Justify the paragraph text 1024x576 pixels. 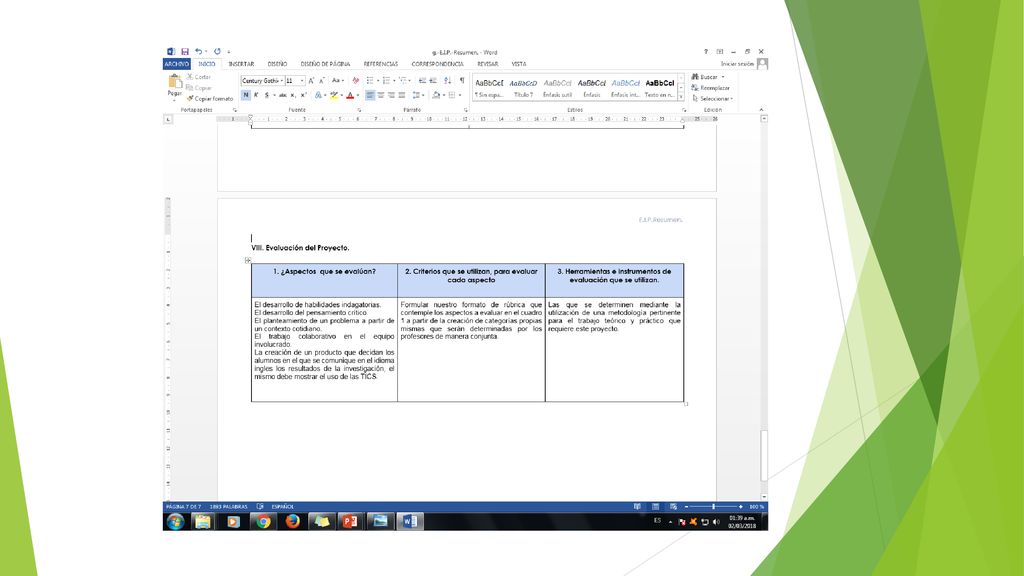[x=402, y=95]
